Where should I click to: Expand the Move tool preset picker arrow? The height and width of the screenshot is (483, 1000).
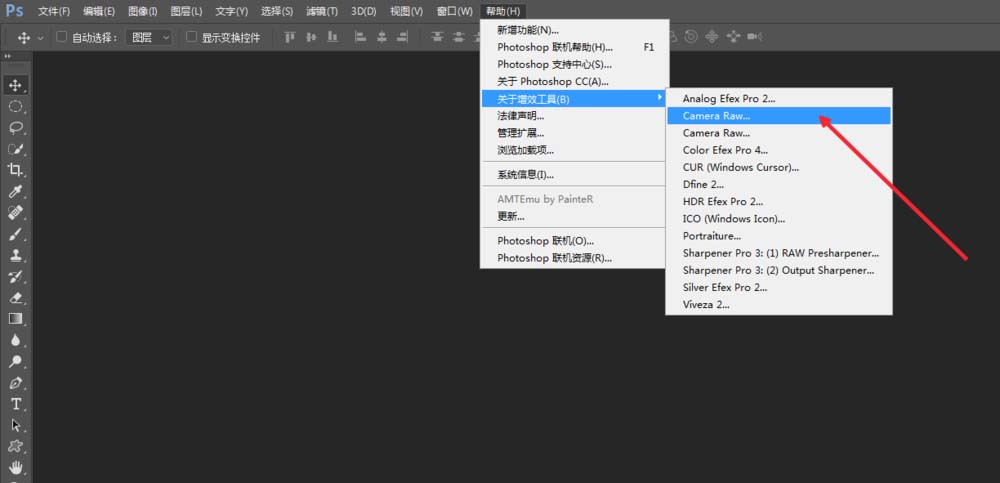(40, 37)
